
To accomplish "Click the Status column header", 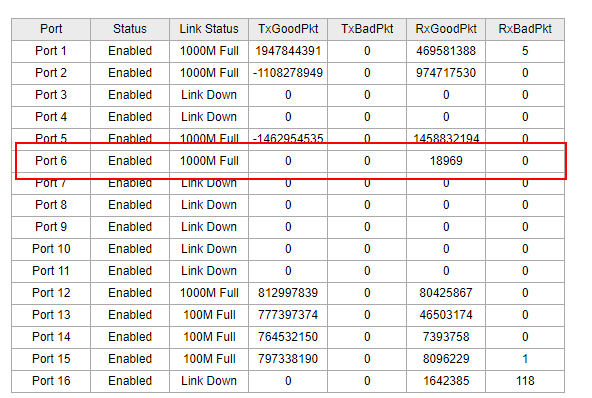I will click(130, 29).
